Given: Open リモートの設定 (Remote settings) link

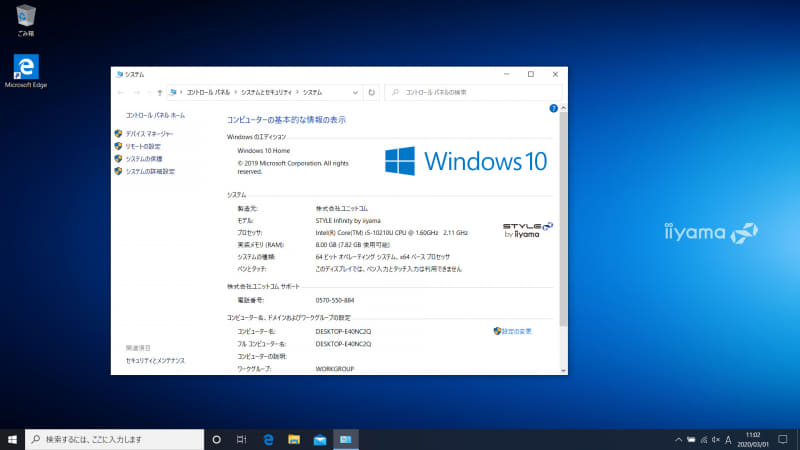Looking at the screenshot, I should point(143,146).
